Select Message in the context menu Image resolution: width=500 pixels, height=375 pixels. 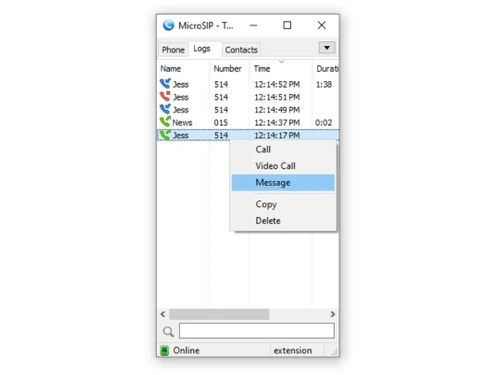click(x=283, y=183)
